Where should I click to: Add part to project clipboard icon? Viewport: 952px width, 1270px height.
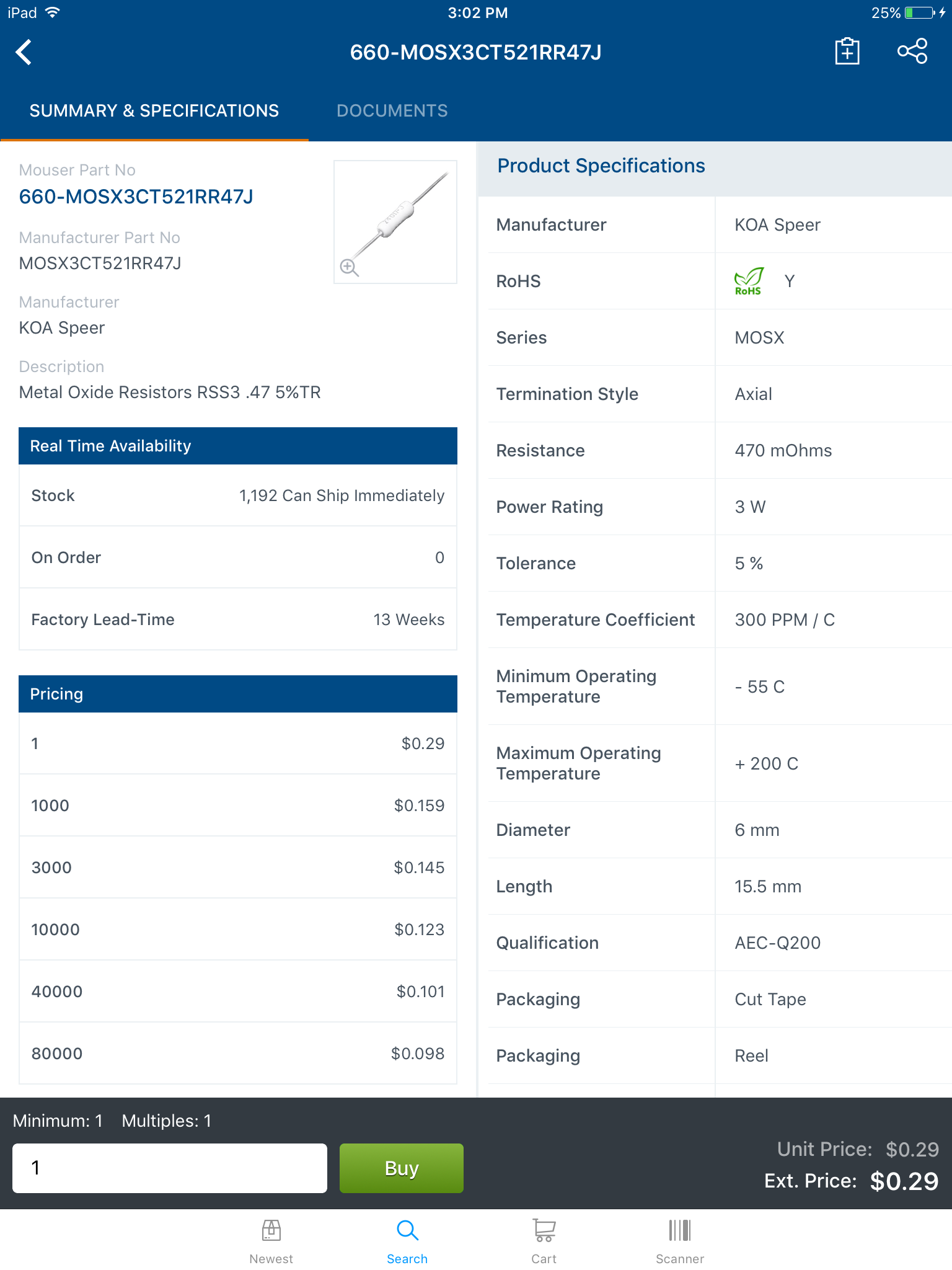pos(847,51)
